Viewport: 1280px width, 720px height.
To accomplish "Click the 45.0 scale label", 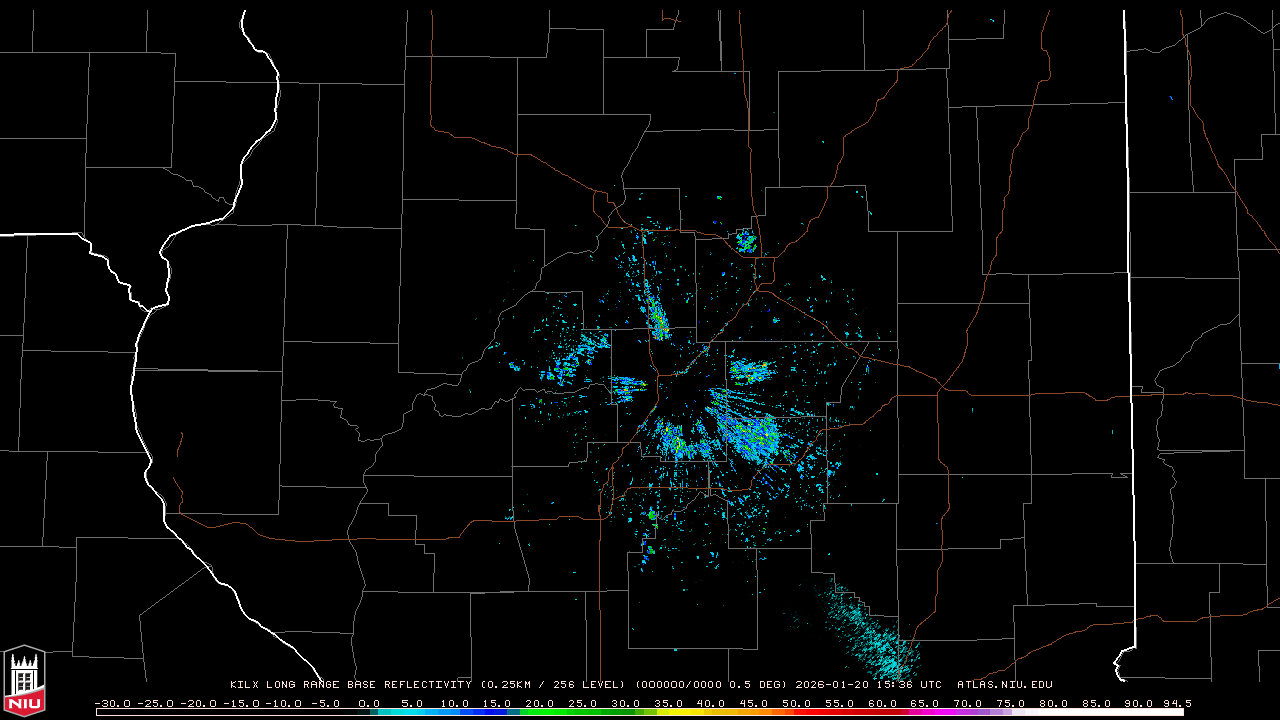I will click(756, 703).
